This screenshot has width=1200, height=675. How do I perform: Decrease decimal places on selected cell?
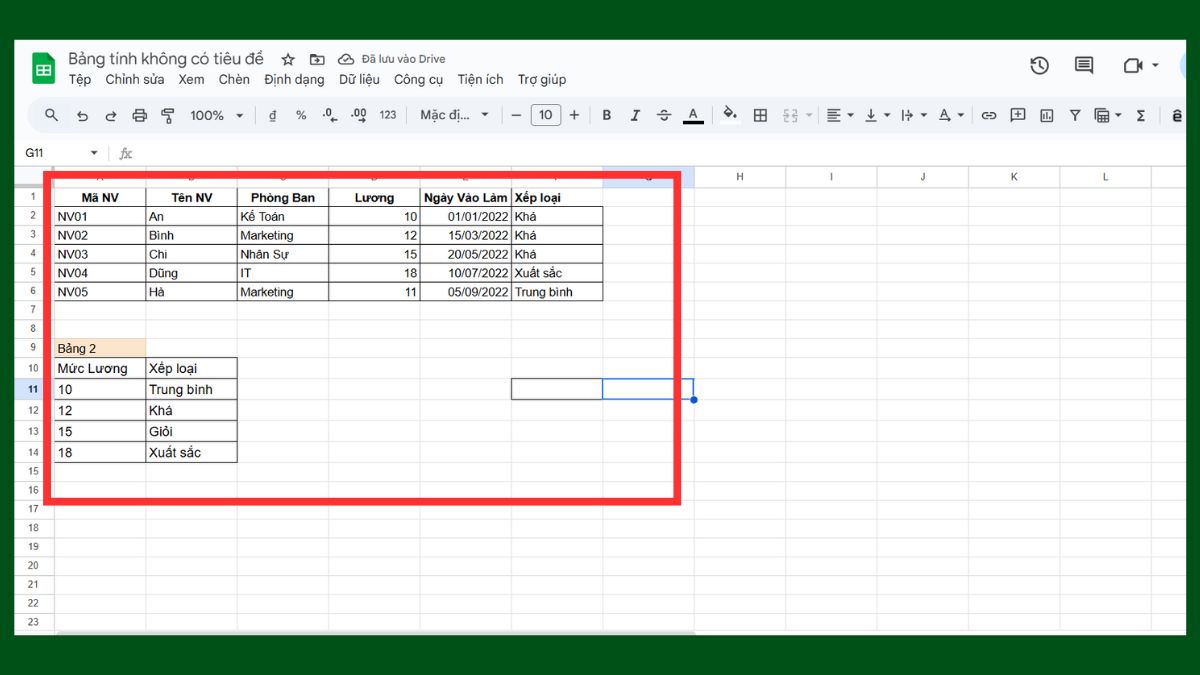(x=328, y=114)
